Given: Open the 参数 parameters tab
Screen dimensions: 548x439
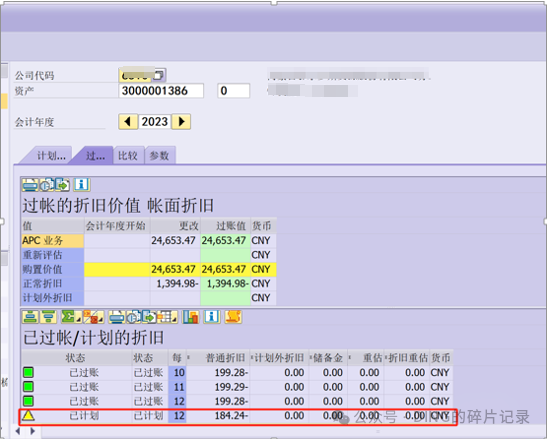Looking at the screenshot, I should (160, 156).
